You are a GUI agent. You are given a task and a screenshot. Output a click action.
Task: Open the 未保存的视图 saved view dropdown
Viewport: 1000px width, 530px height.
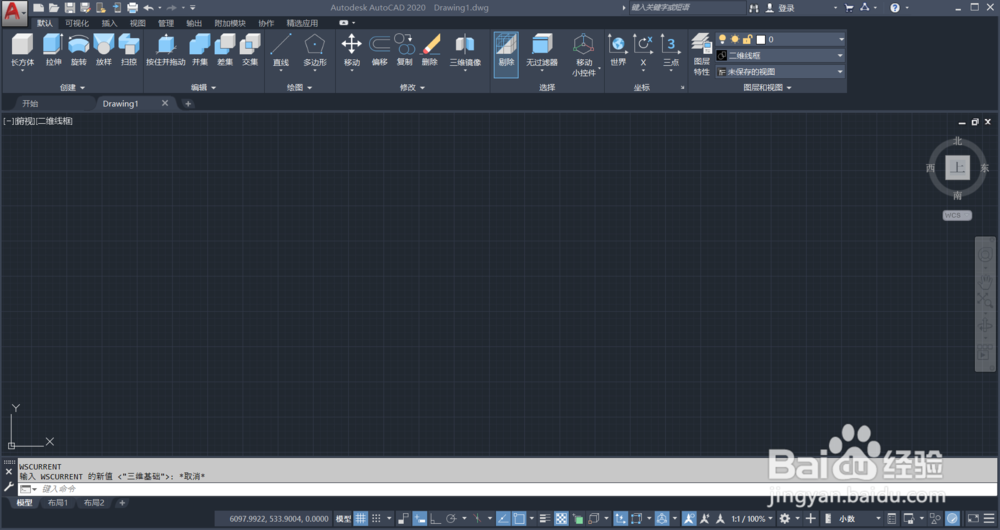[840, 71]
